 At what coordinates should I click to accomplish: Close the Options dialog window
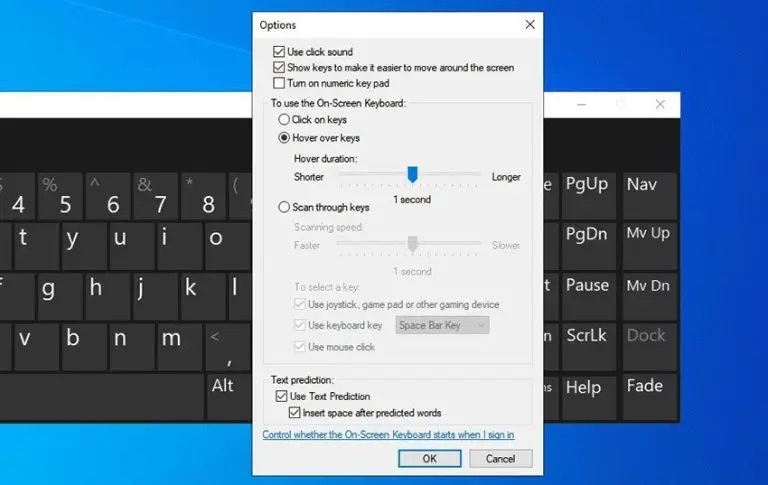529,24
